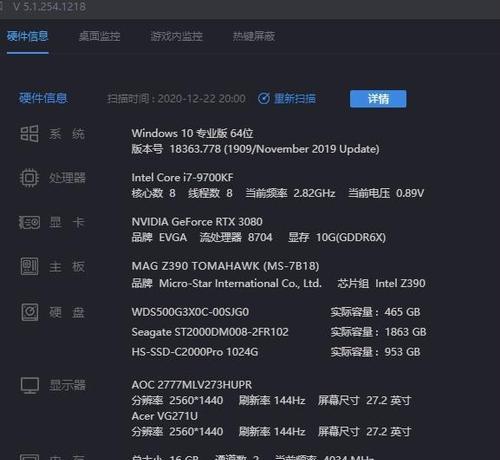
Task: Click the processor (处理器) chip icon
Action: pos(29,178)
